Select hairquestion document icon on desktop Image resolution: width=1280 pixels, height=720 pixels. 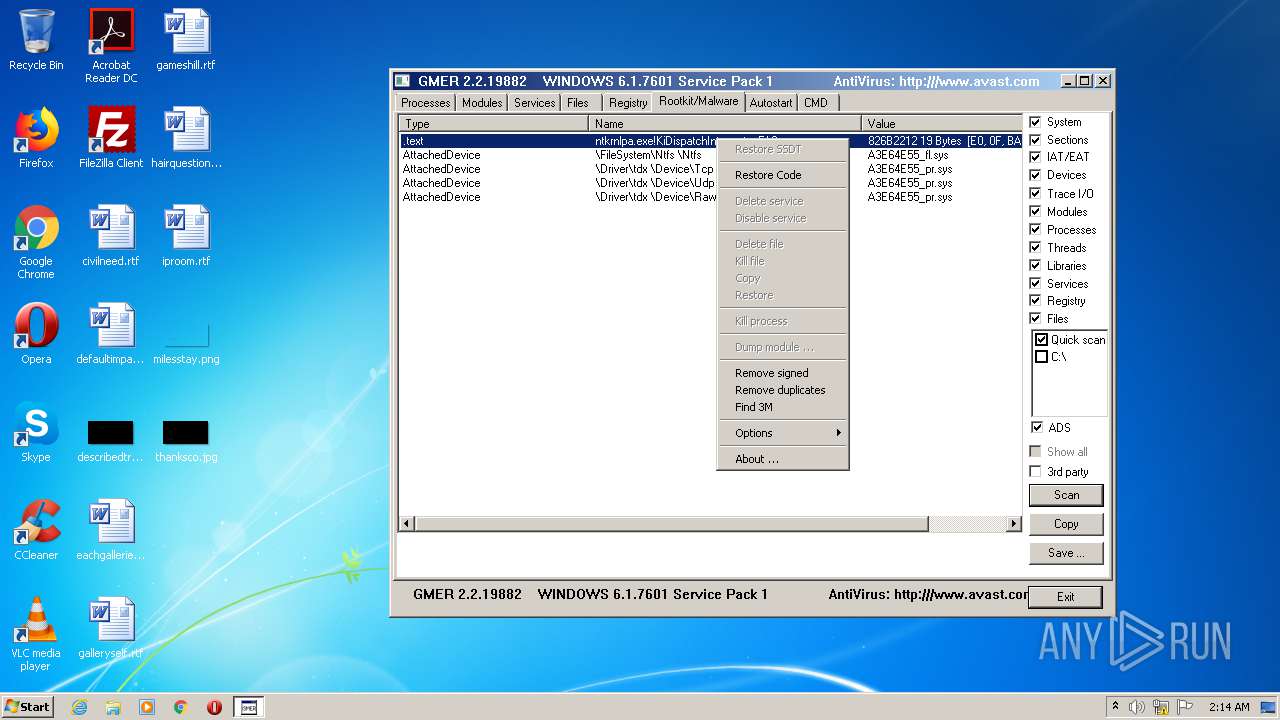pos(186,138)
